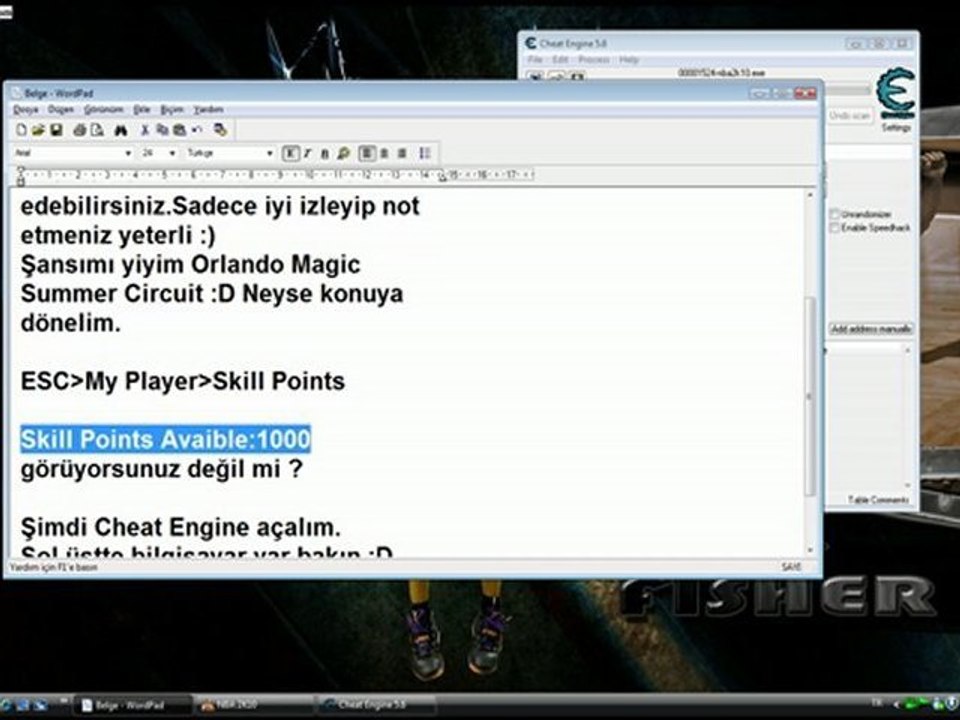The height and width of the screenshot is (720, 960).
Task: Open the text color picker
Action: click(x=343, y=153)
